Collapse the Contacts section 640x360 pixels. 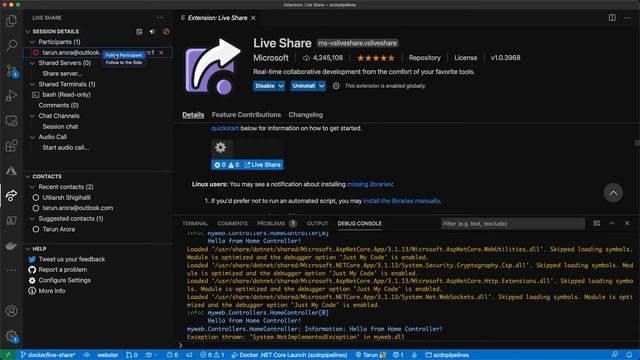pyautogui.click(x=28, y=176)
